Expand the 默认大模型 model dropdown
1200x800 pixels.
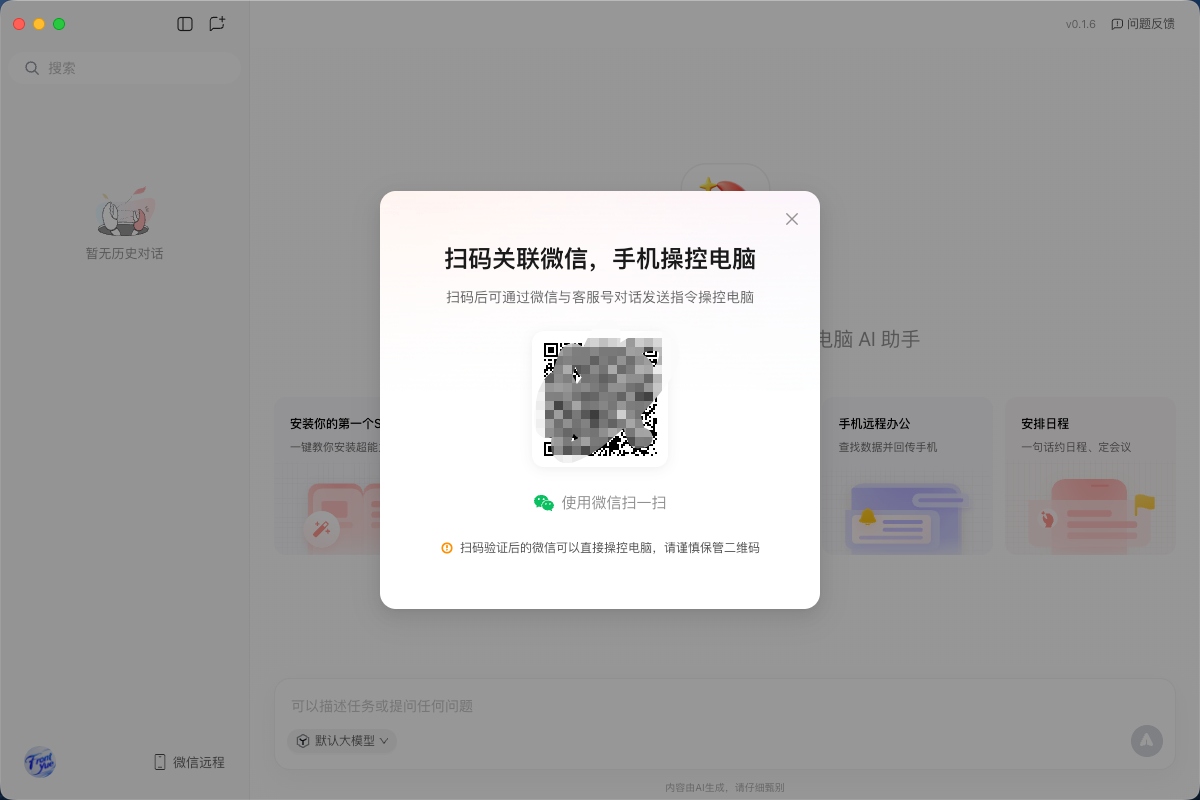(x=342, y=741)
